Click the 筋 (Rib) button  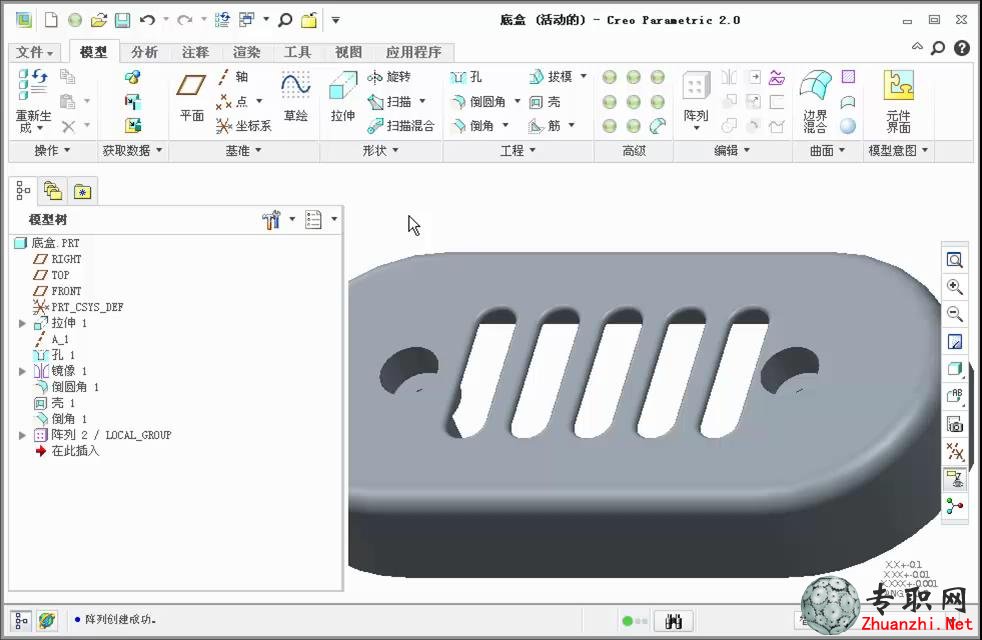(x=545, y=126)
